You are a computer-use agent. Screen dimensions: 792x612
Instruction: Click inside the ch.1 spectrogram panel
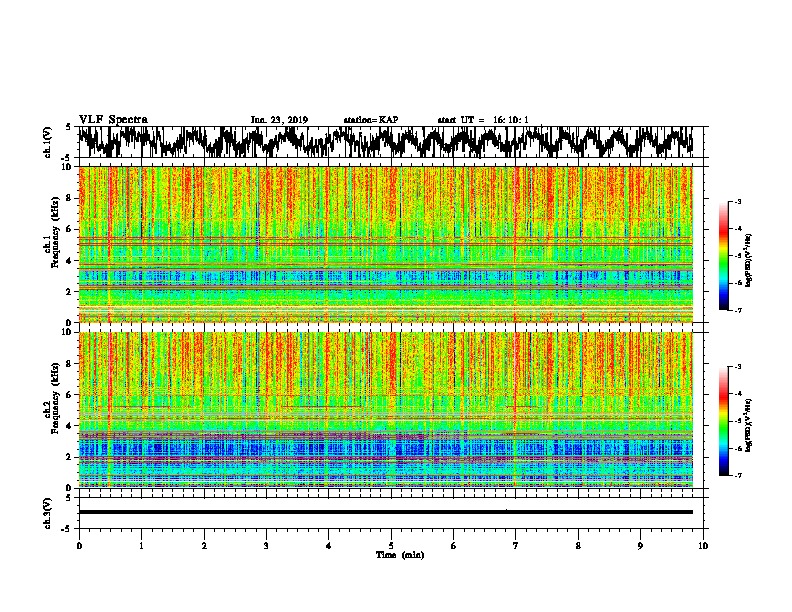pyautogui.click(x=385, y=244)
